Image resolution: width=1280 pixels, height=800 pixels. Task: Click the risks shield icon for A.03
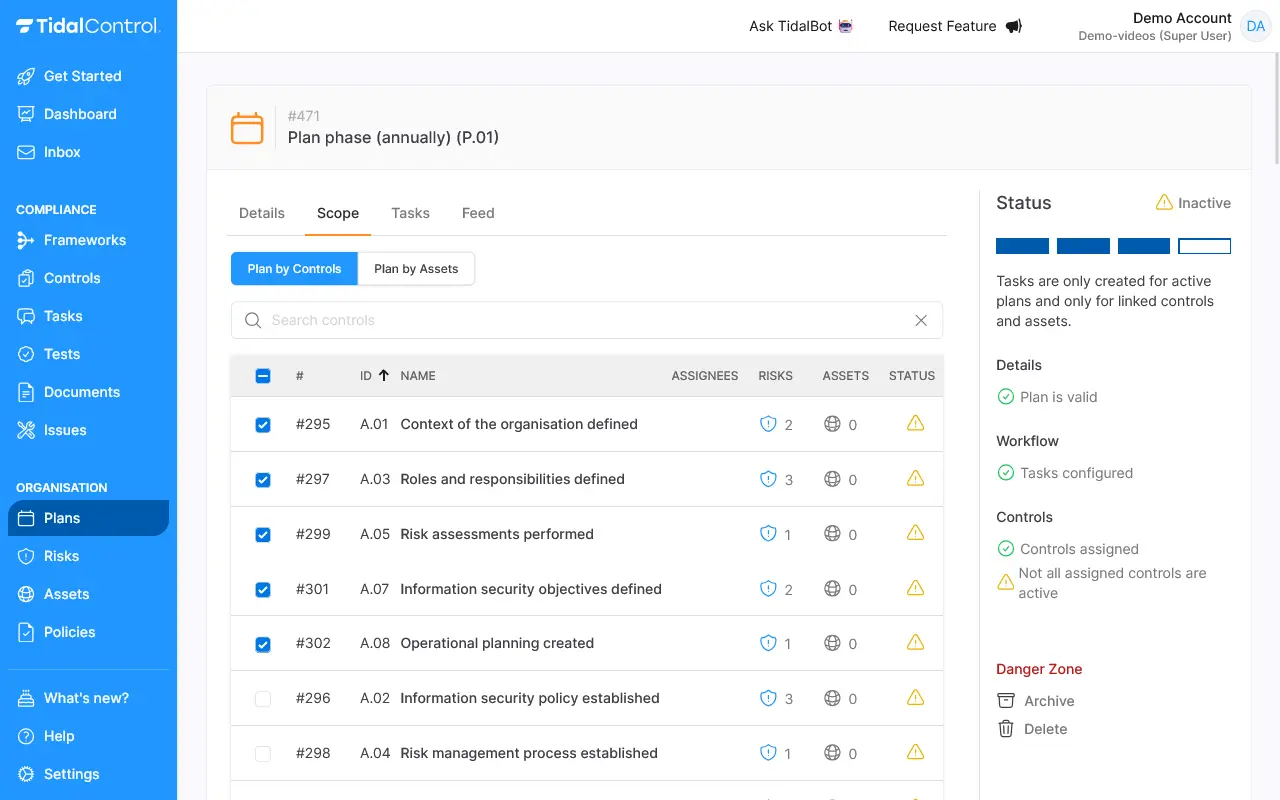click(768, 479)
